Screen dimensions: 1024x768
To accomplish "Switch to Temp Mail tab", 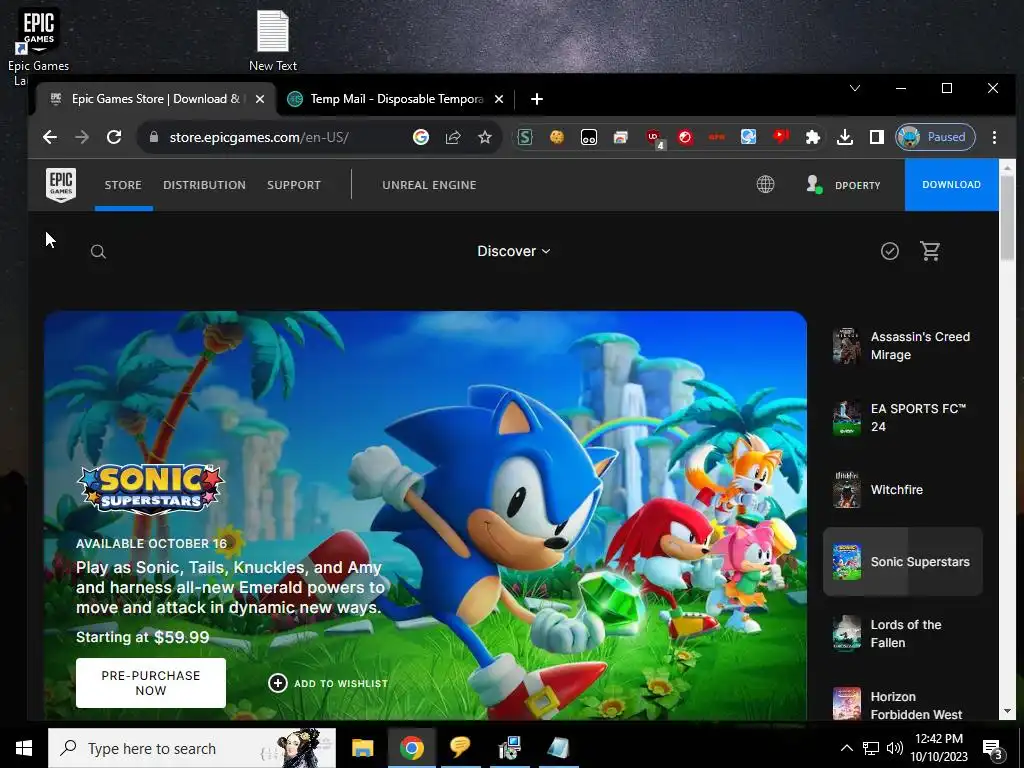I will (x=396, y=99).
